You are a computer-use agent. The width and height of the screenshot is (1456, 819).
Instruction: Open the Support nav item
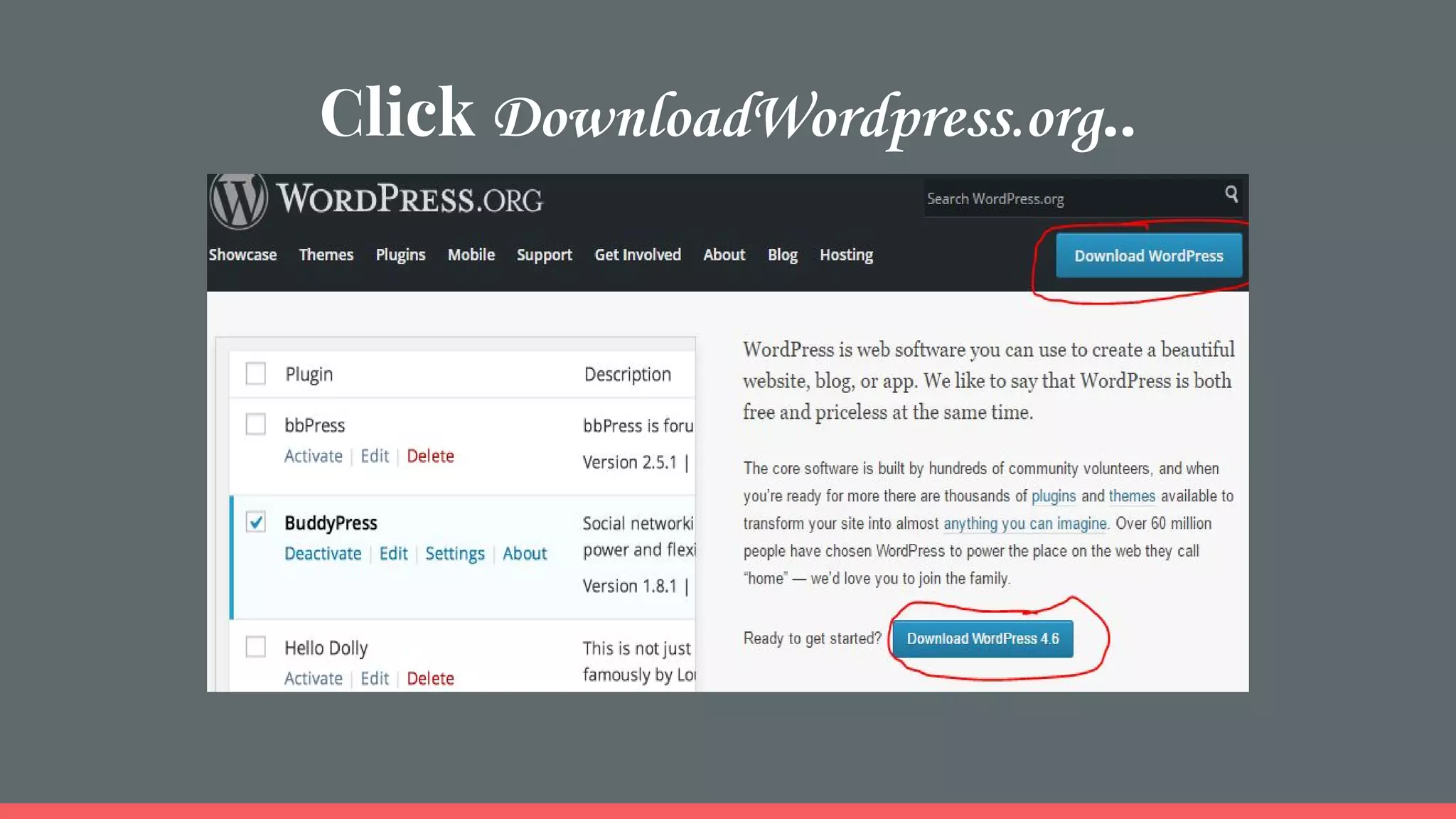tap(544, 255)
